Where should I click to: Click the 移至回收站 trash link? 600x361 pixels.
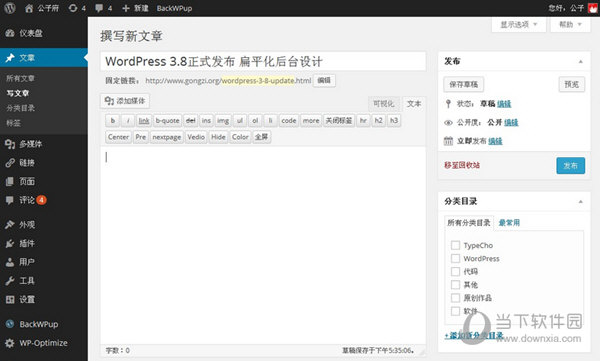(462, 165)
